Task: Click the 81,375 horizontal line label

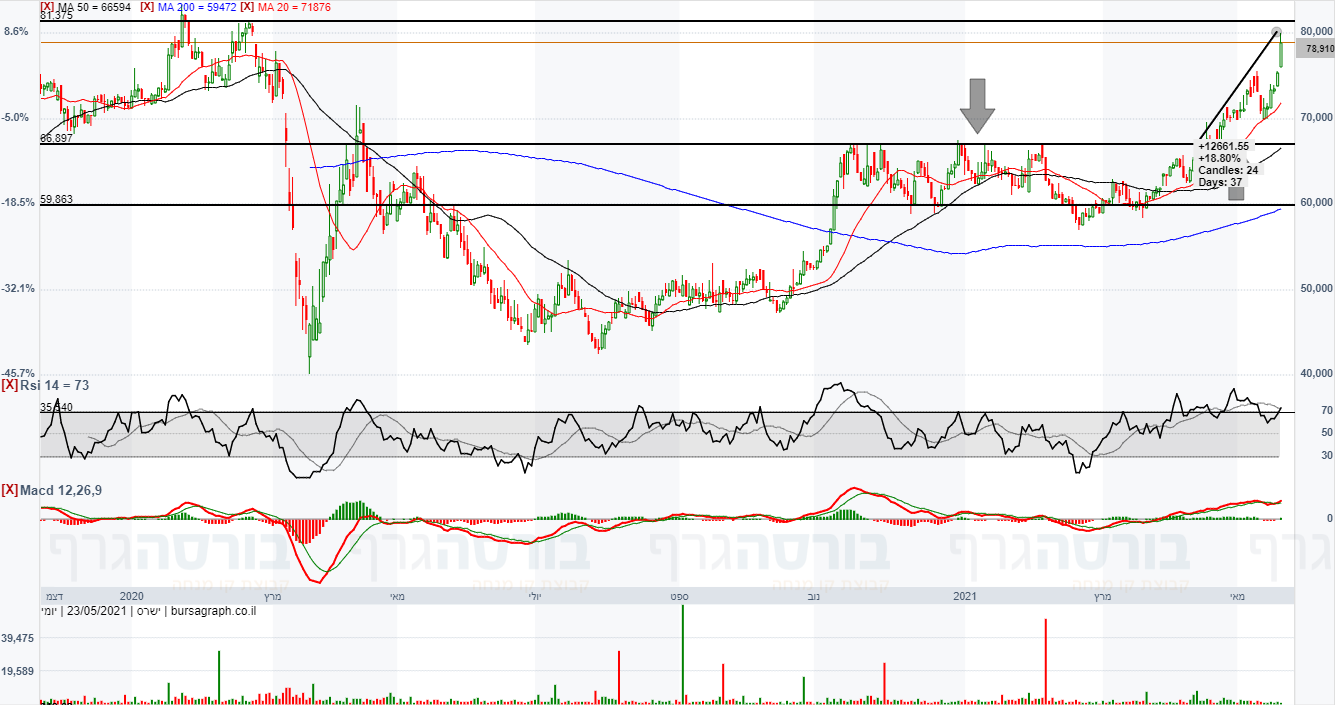Action: (56, 15)
